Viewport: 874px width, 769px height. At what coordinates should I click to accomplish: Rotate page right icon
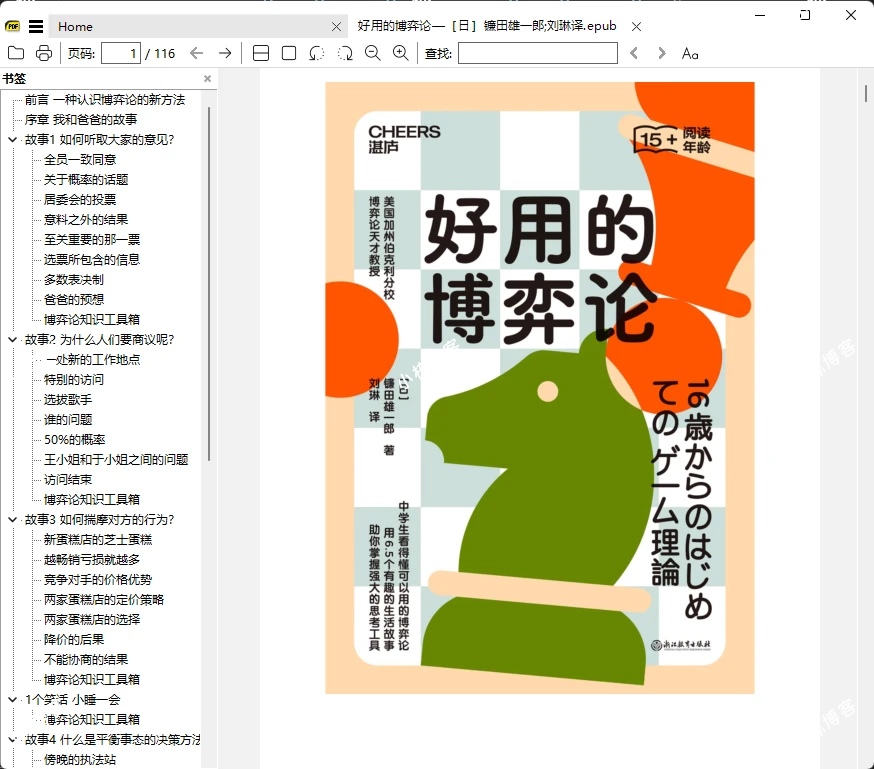pos(345,53)
